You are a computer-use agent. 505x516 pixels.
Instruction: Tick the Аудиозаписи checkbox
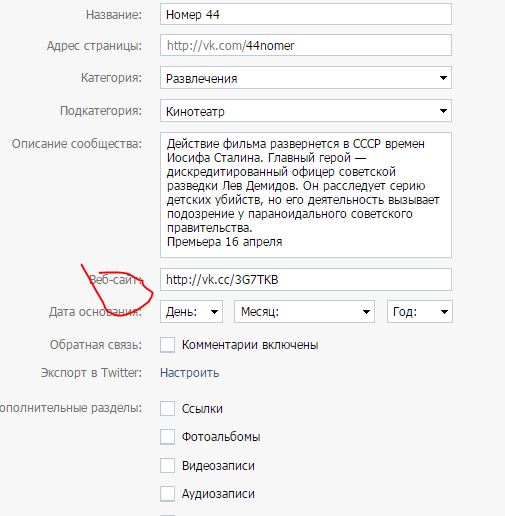click(x=167, y=494)
